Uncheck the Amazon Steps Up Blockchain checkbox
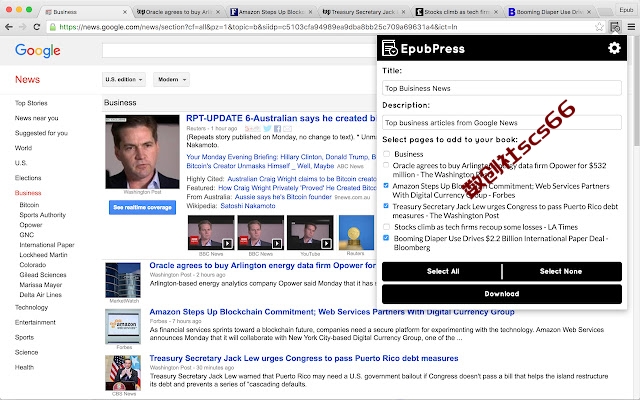 pos(386,185)
